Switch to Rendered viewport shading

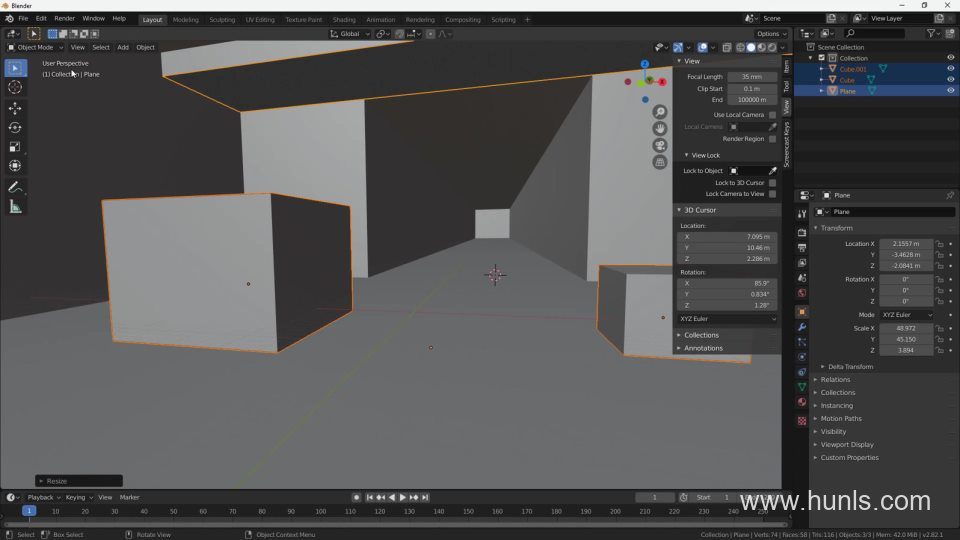(773, 47)
